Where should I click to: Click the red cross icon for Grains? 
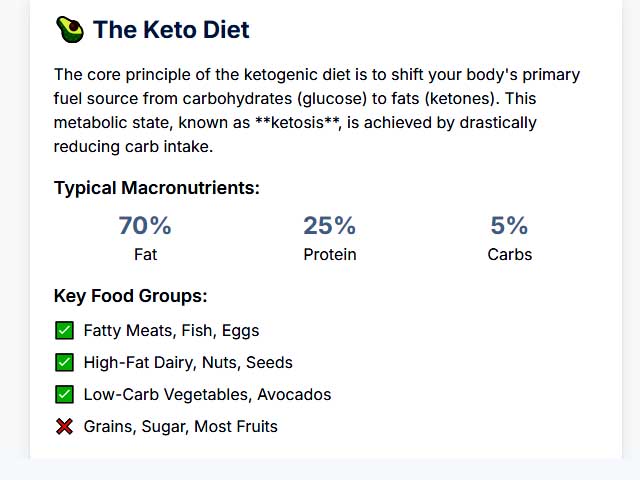[x=64, y=427]
